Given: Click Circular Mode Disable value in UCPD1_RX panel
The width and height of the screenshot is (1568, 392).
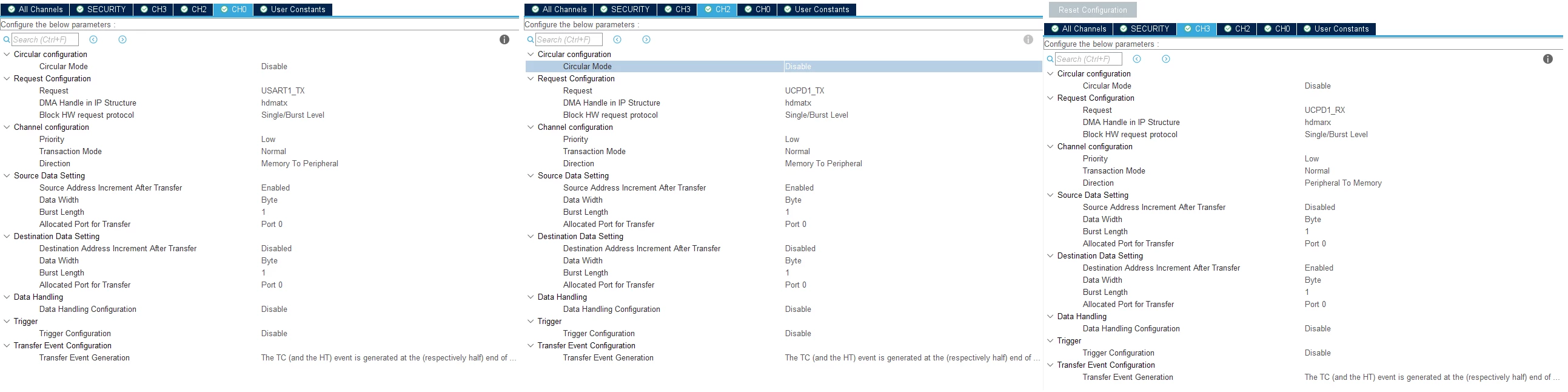Looking at the screenshot, I should click(x=1318, y=86).
